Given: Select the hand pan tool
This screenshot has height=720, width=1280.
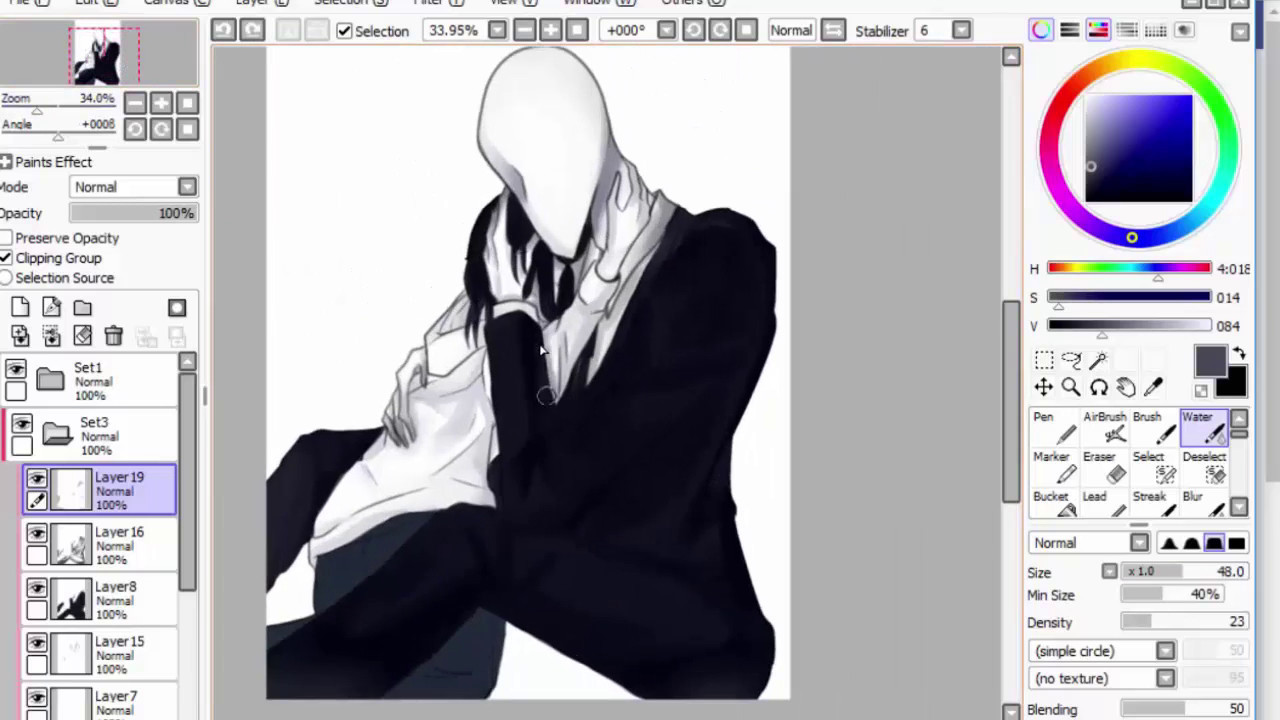Looking at the screenshot, I should [x=1125, y=387].
